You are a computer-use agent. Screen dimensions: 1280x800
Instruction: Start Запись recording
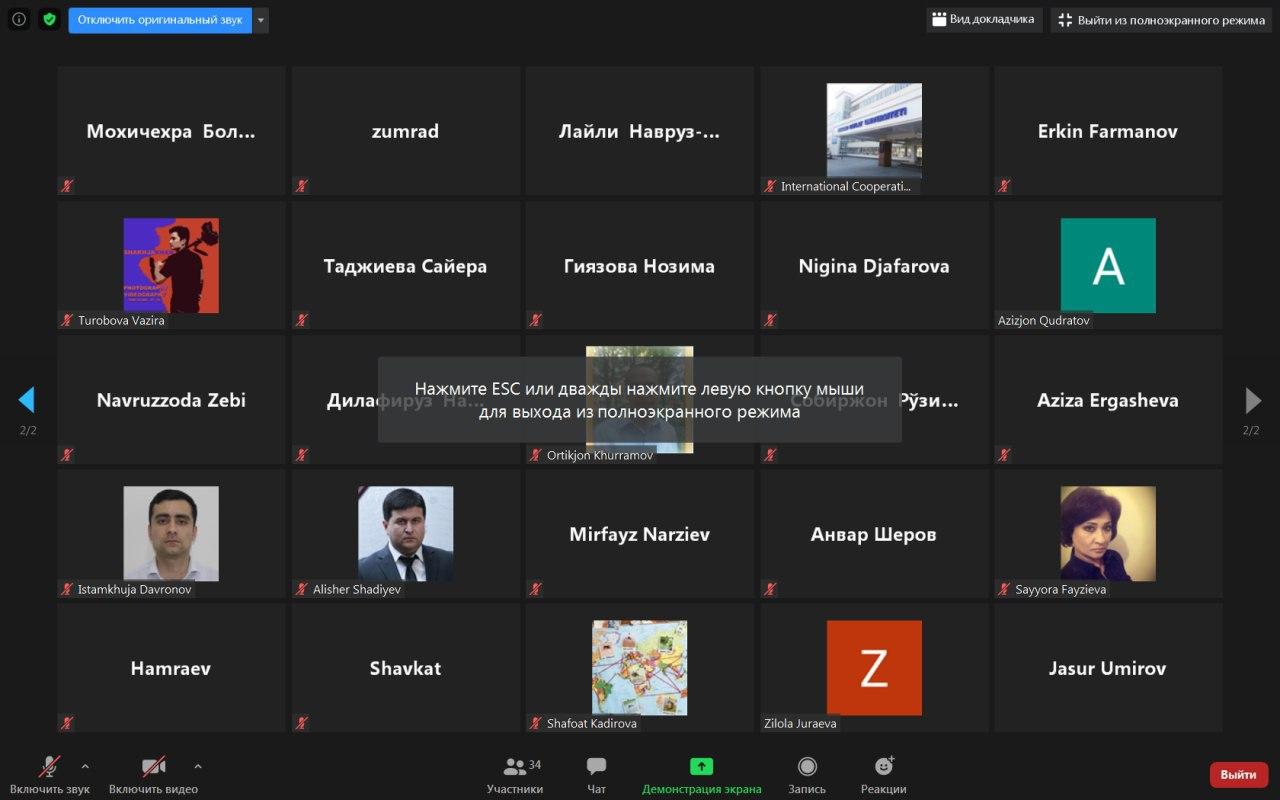click(807, 776)
